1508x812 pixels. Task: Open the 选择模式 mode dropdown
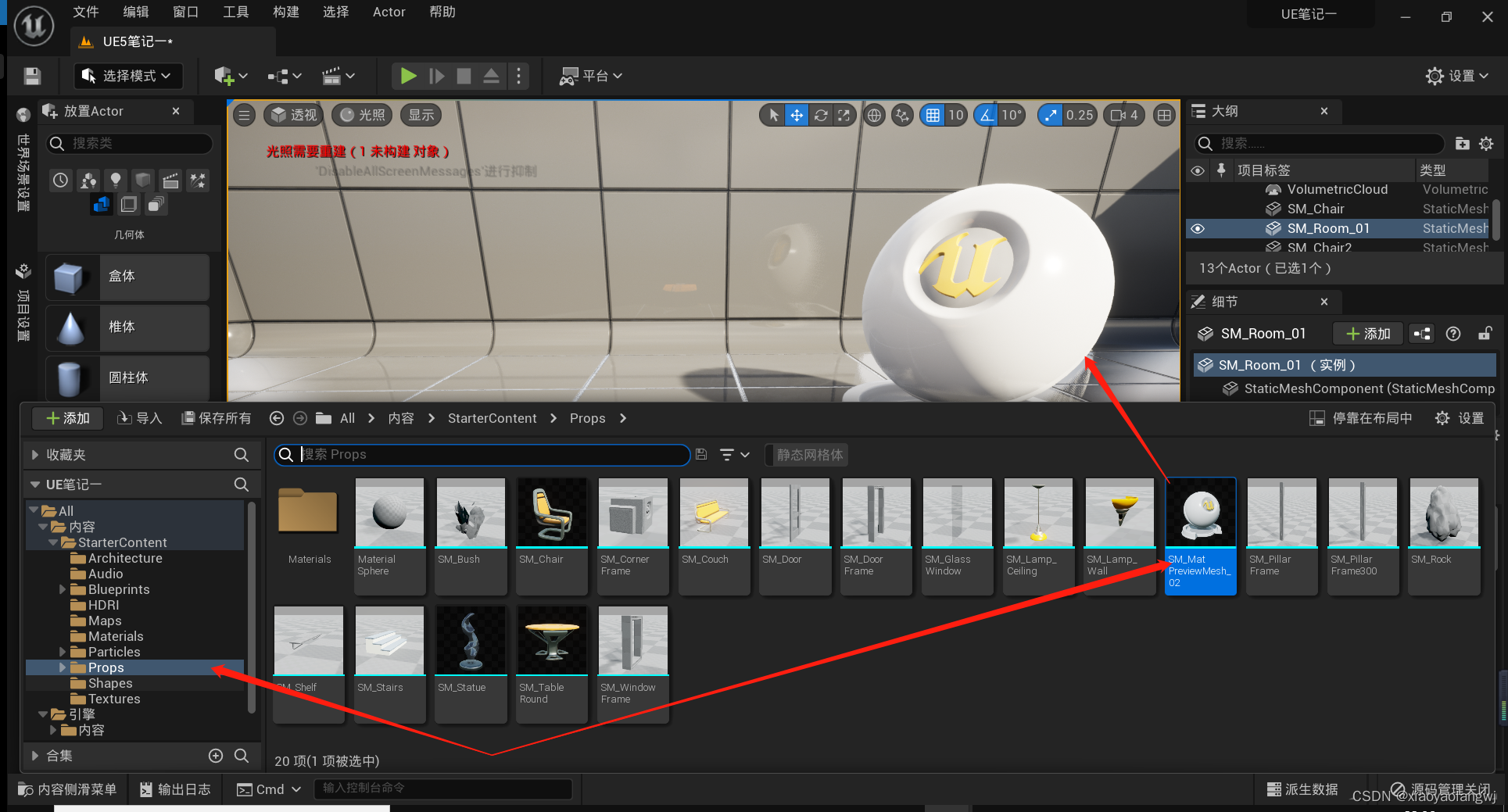pyautogui.click(x=129, y=76)
